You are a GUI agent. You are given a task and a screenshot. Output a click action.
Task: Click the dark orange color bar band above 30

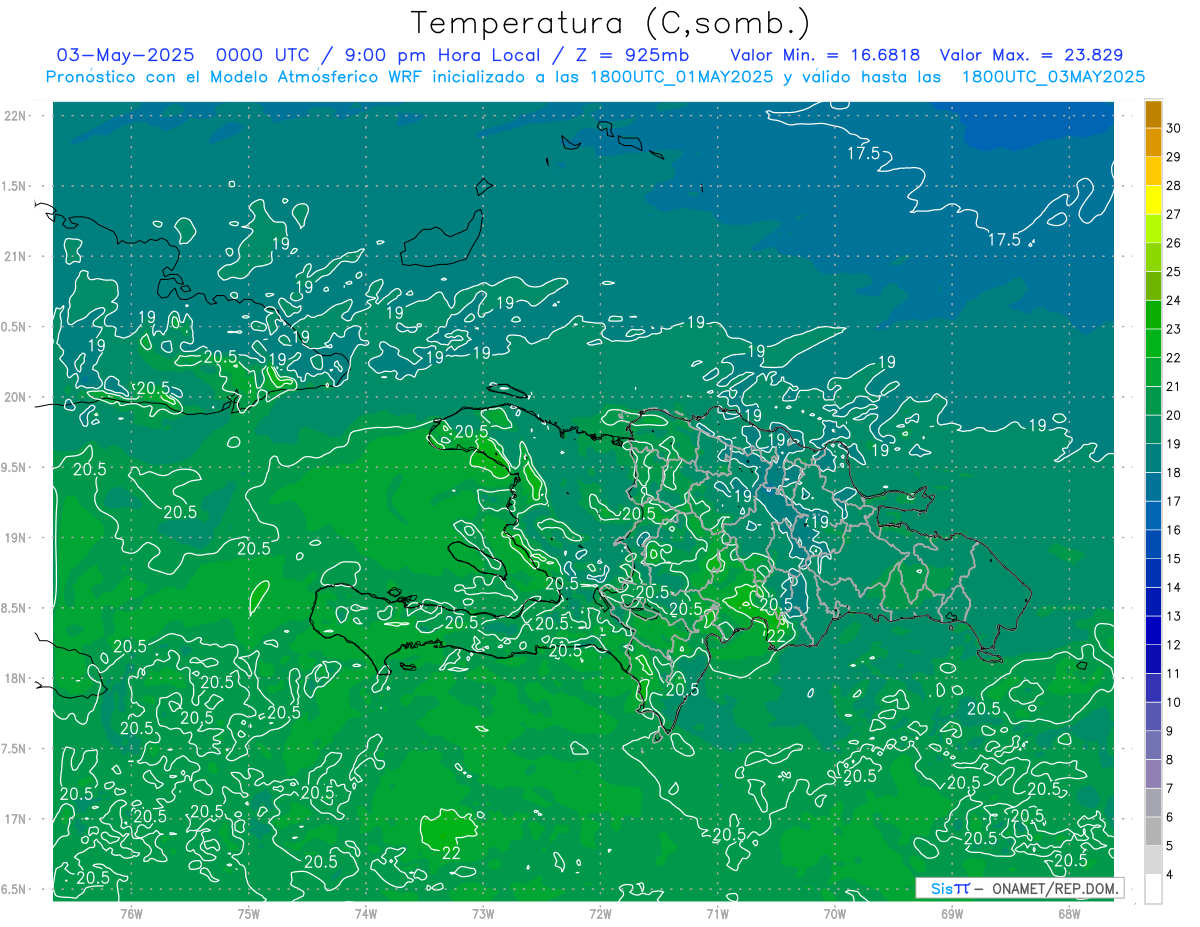pyautogui.click(x=1153, y=114)
